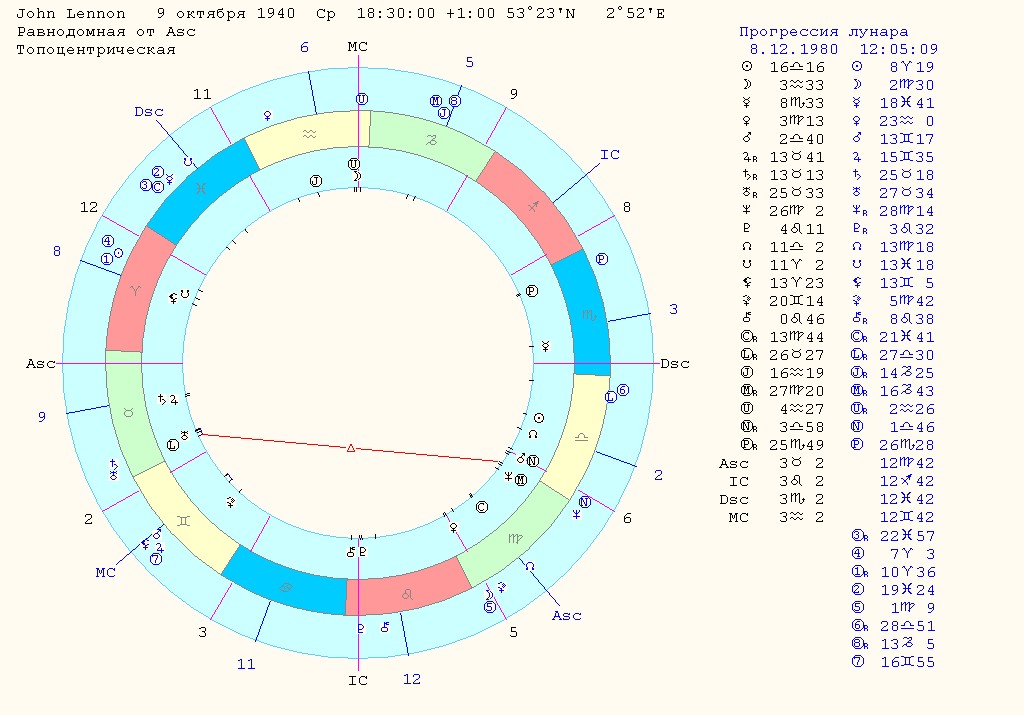Click the progressed Venus value '23♒0'
The height and width of the screenshot is (715, 1024).
coord(907,121)
